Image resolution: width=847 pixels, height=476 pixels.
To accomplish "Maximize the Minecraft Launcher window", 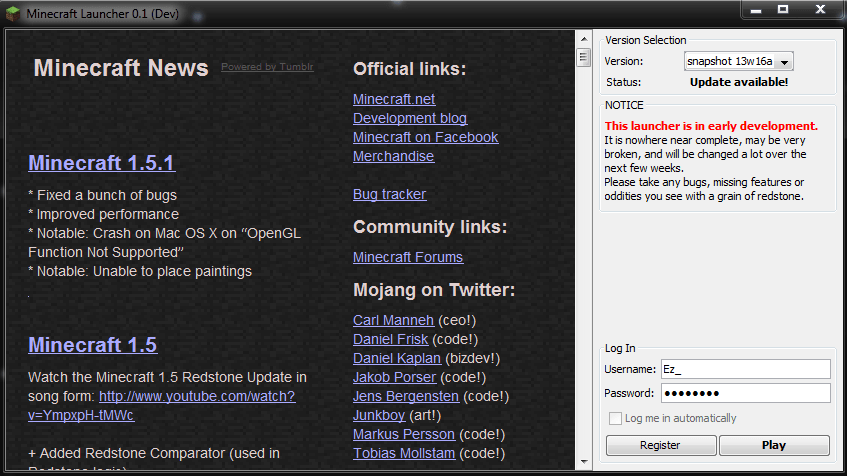I will click(x=783, y=10).
